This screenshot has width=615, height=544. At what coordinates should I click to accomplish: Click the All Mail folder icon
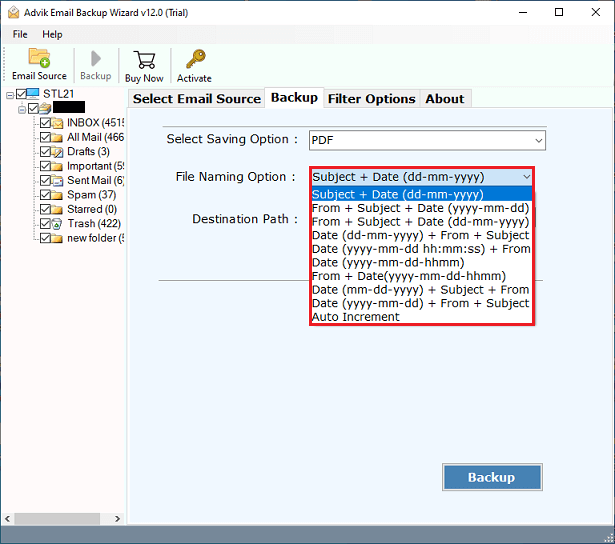tap(57, 138)
